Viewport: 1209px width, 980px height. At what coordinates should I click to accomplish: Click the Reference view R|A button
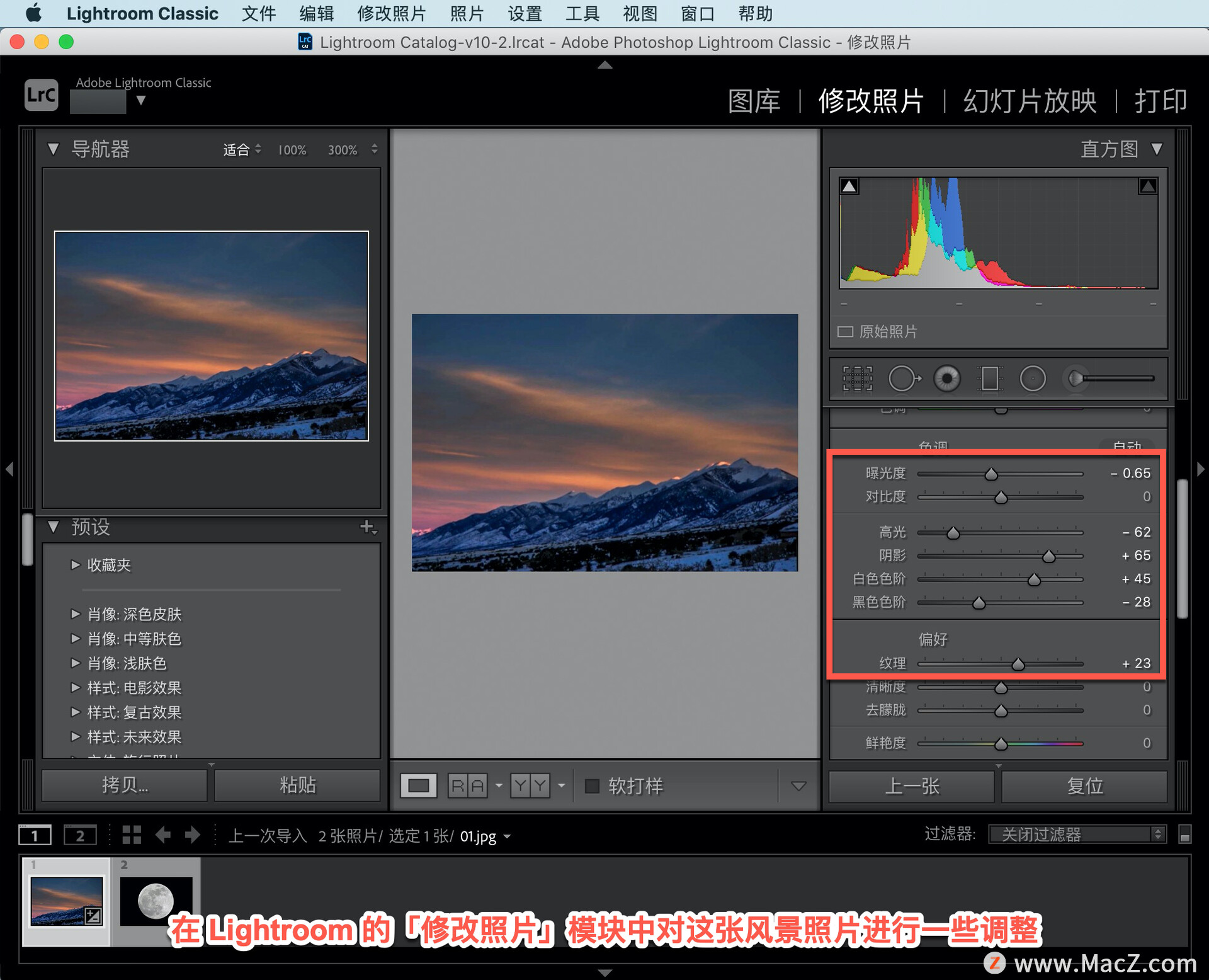[468, 785]
